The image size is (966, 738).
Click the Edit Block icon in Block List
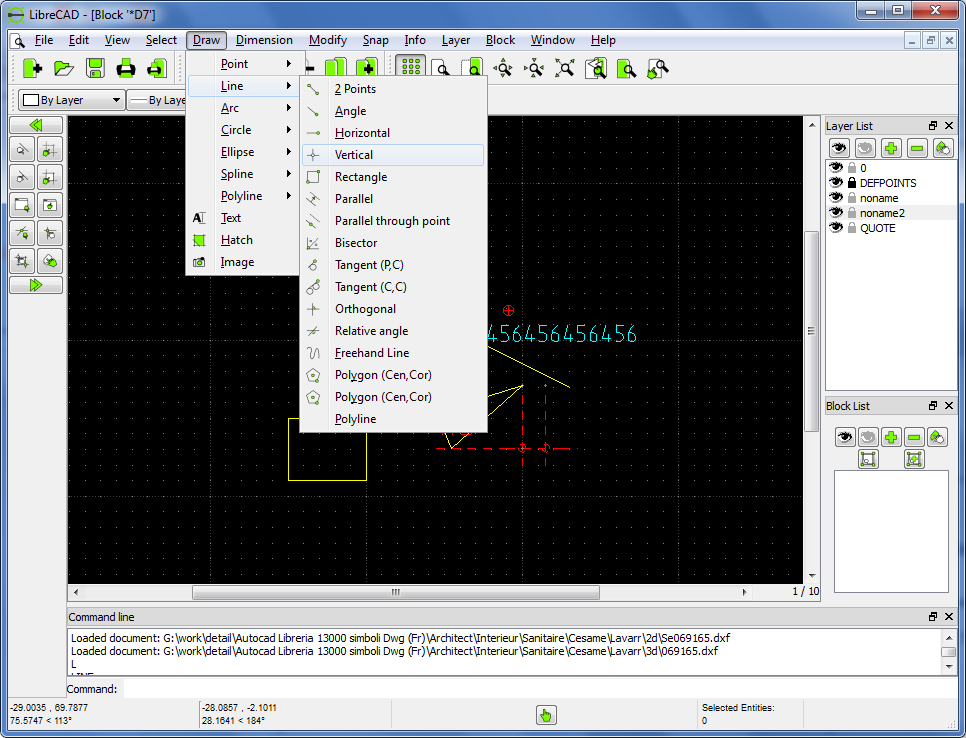point(868,459)
